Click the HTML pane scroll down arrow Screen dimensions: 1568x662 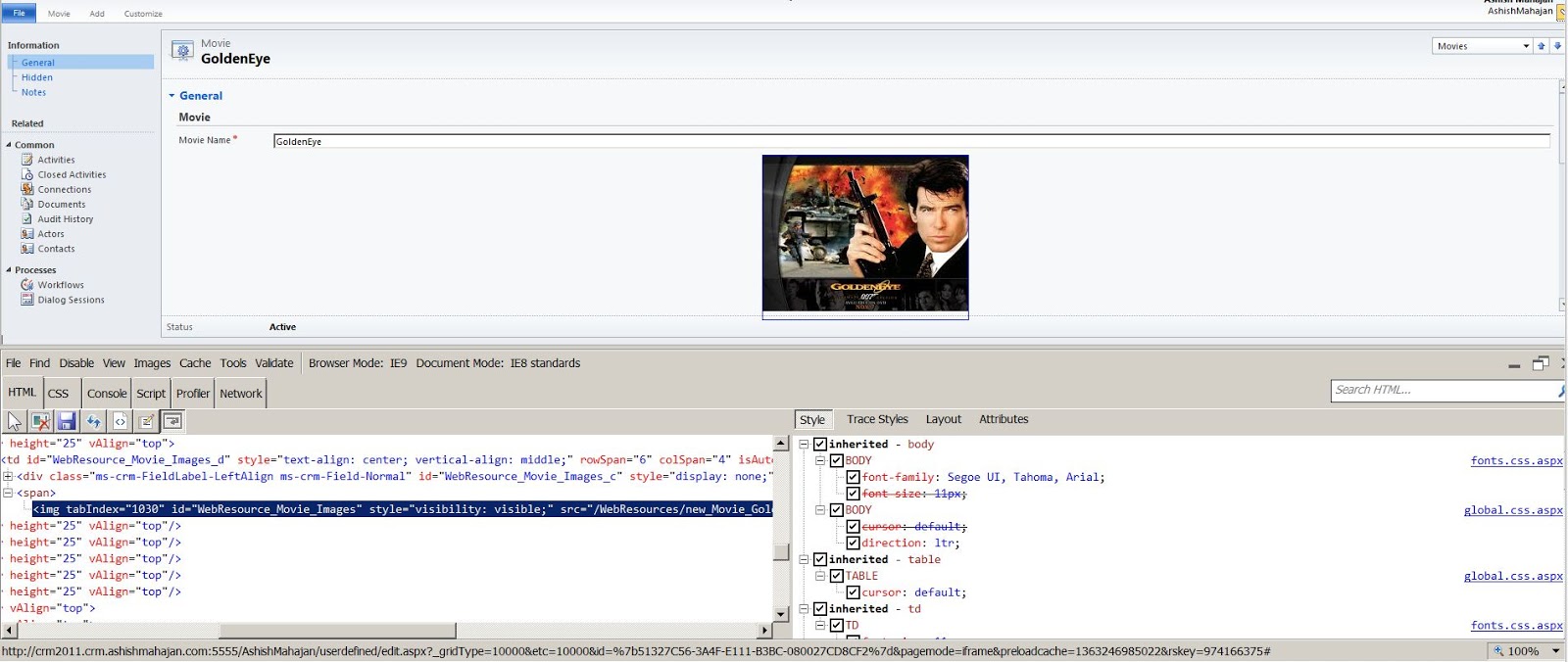pos(781,614)
